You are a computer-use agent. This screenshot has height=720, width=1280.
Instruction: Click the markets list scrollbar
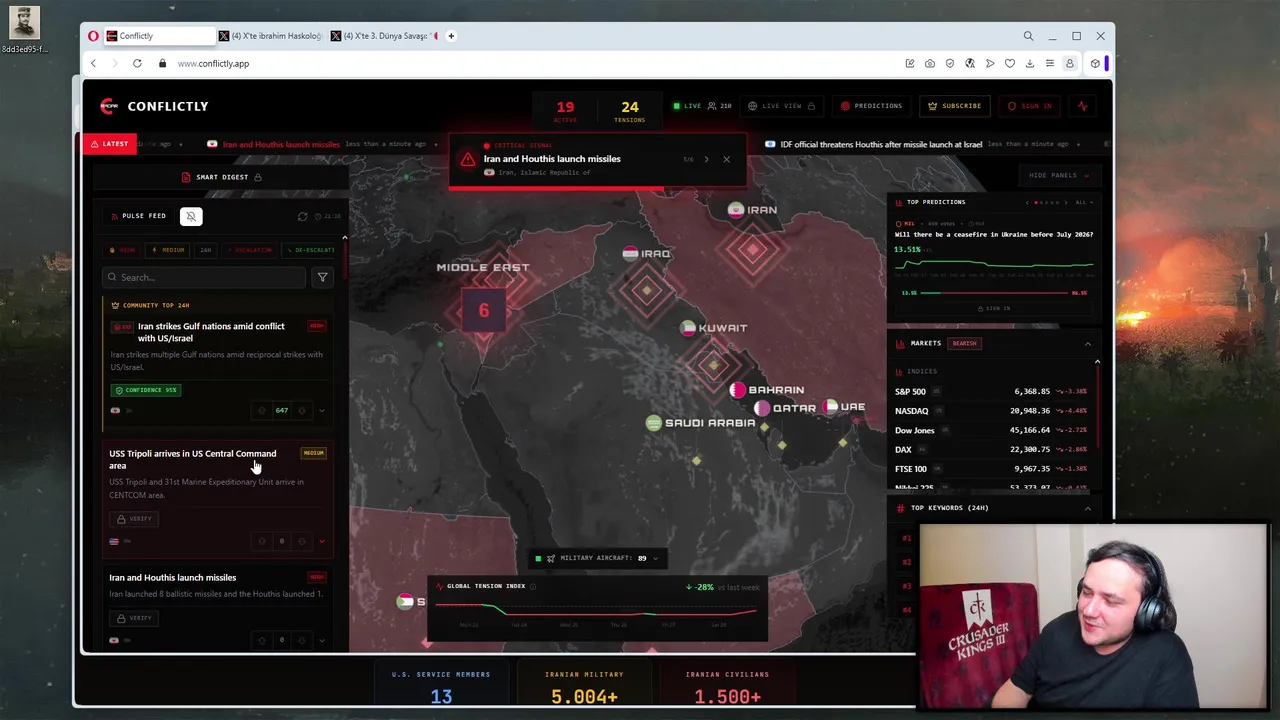1097,405
